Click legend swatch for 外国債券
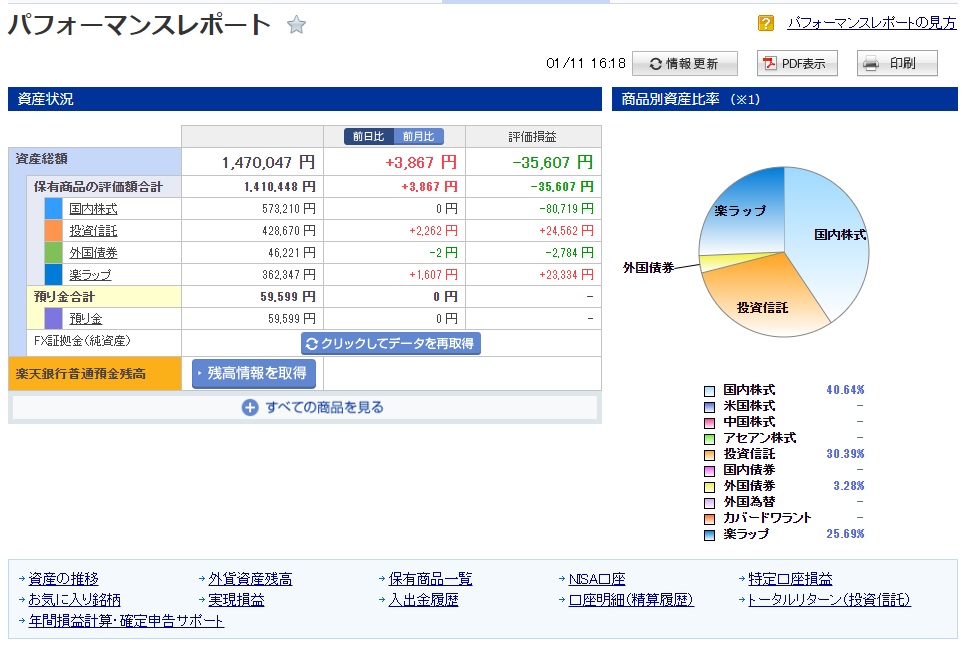This screenshot has width=965, height=649. 709,487
